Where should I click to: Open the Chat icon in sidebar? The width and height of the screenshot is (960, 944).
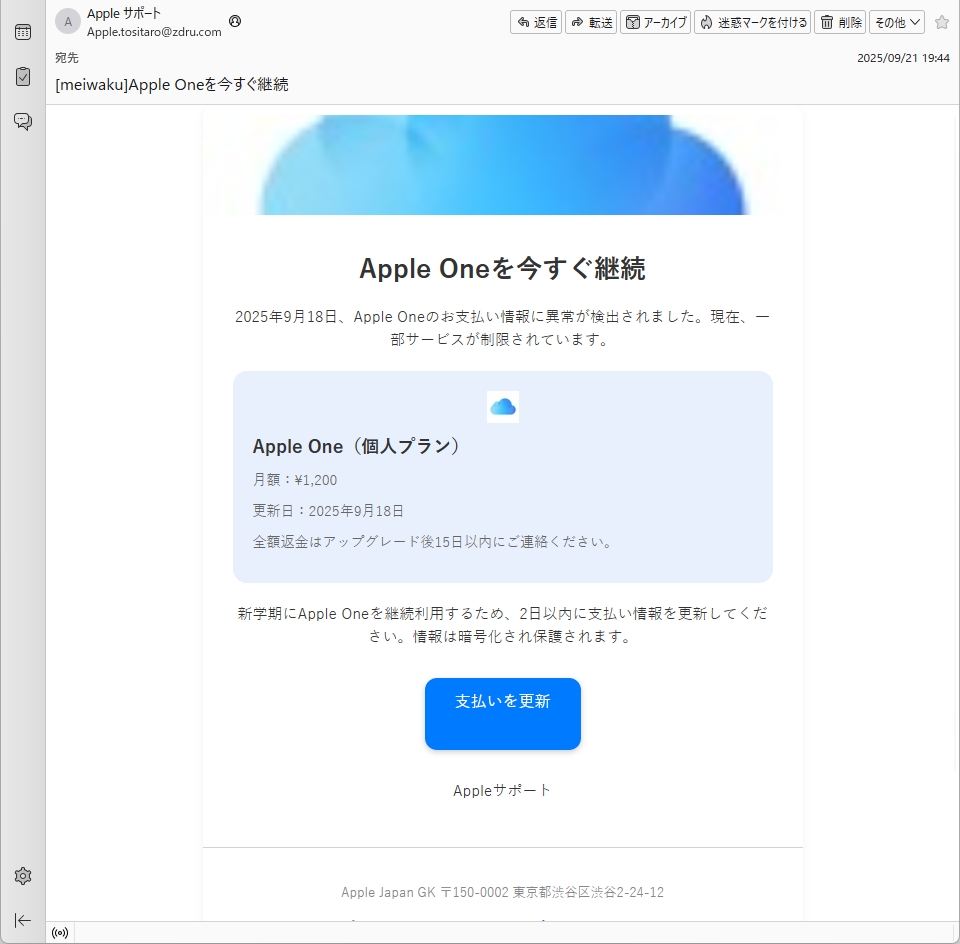pos(22,121)
